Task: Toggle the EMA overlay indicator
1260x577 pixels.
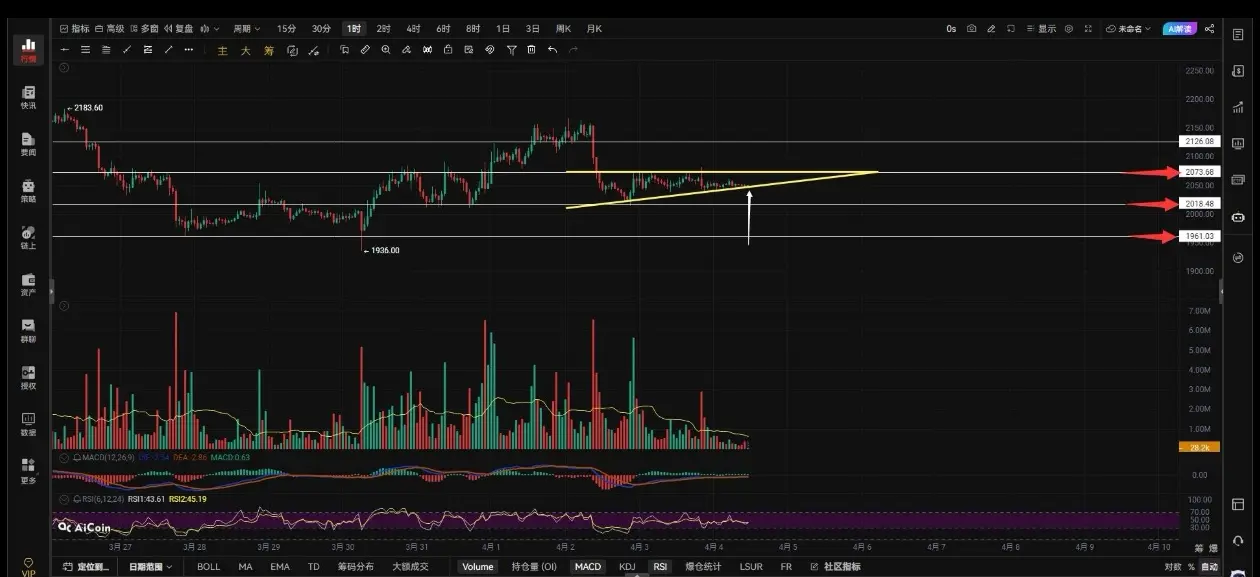Action: [x=279, y=566]
